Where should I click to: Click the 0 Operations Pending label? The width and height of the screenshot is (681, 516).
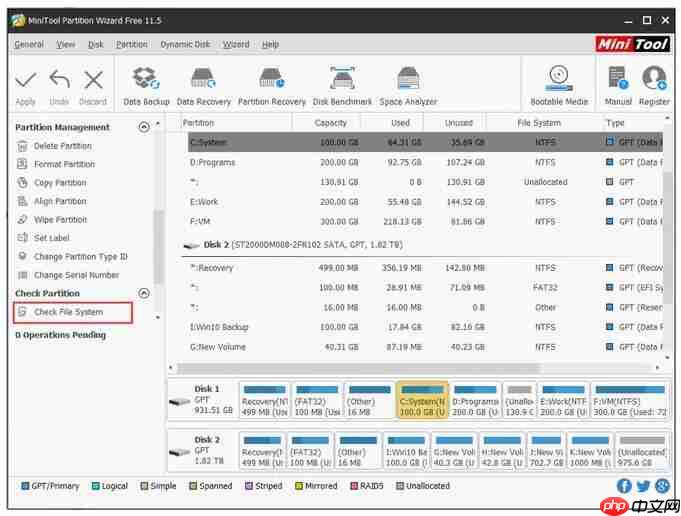[60, 335]
